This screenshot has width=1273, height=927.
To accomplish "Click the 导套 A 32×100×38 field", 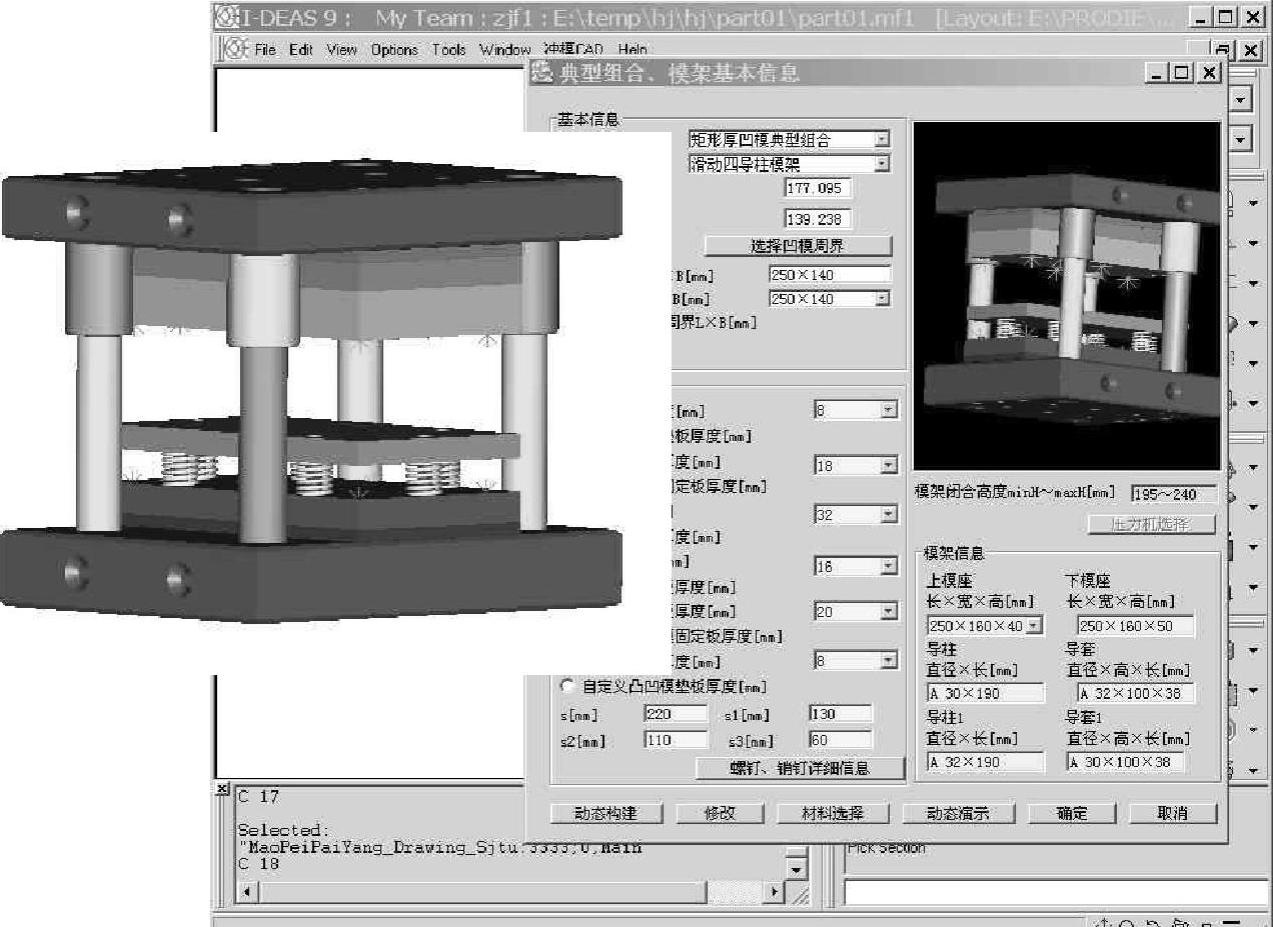I will [1136, 692].
